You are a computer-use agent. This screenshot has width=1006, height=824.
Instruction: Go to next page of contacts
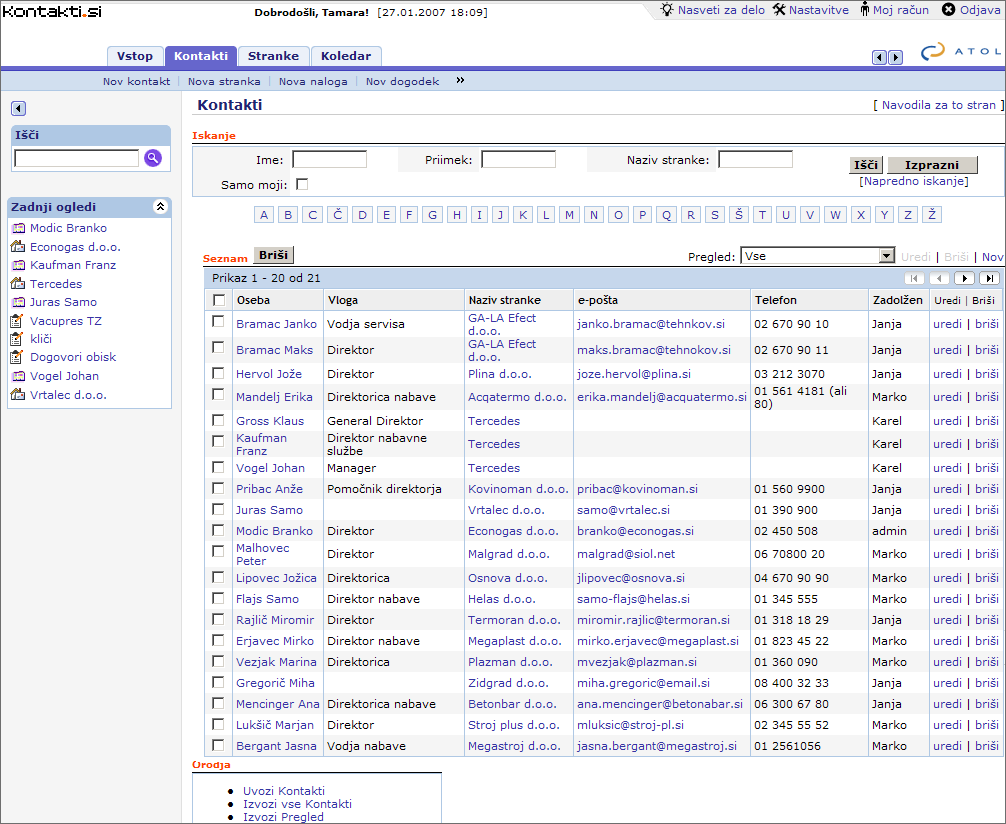(964, 279)
